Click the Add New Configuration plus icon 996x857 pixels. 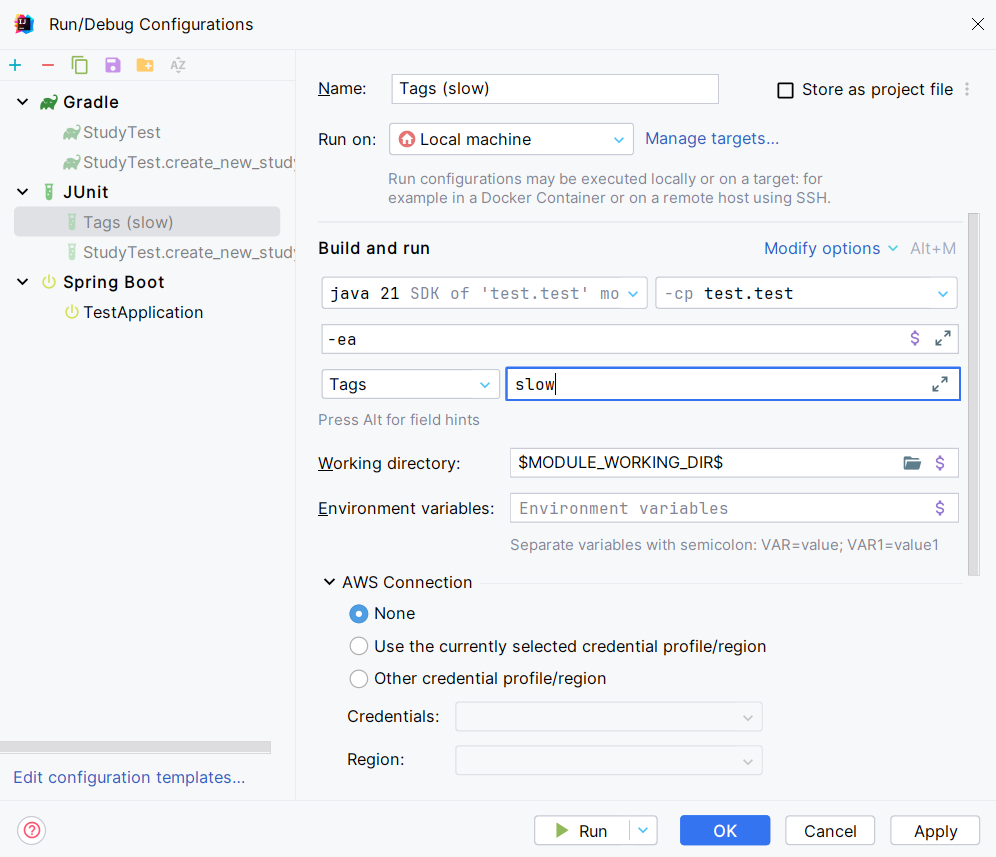point(15,66)
